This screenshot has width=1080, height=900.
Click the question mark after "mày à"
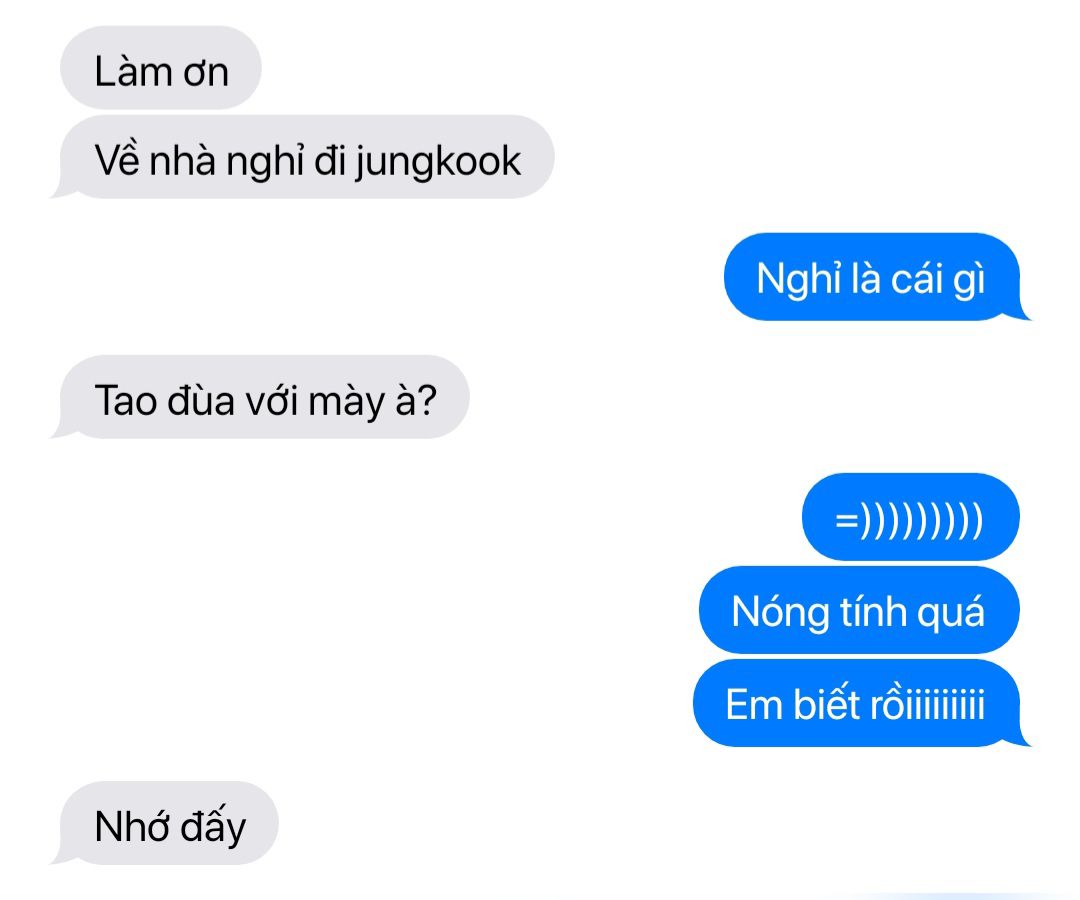coord(427,400)
